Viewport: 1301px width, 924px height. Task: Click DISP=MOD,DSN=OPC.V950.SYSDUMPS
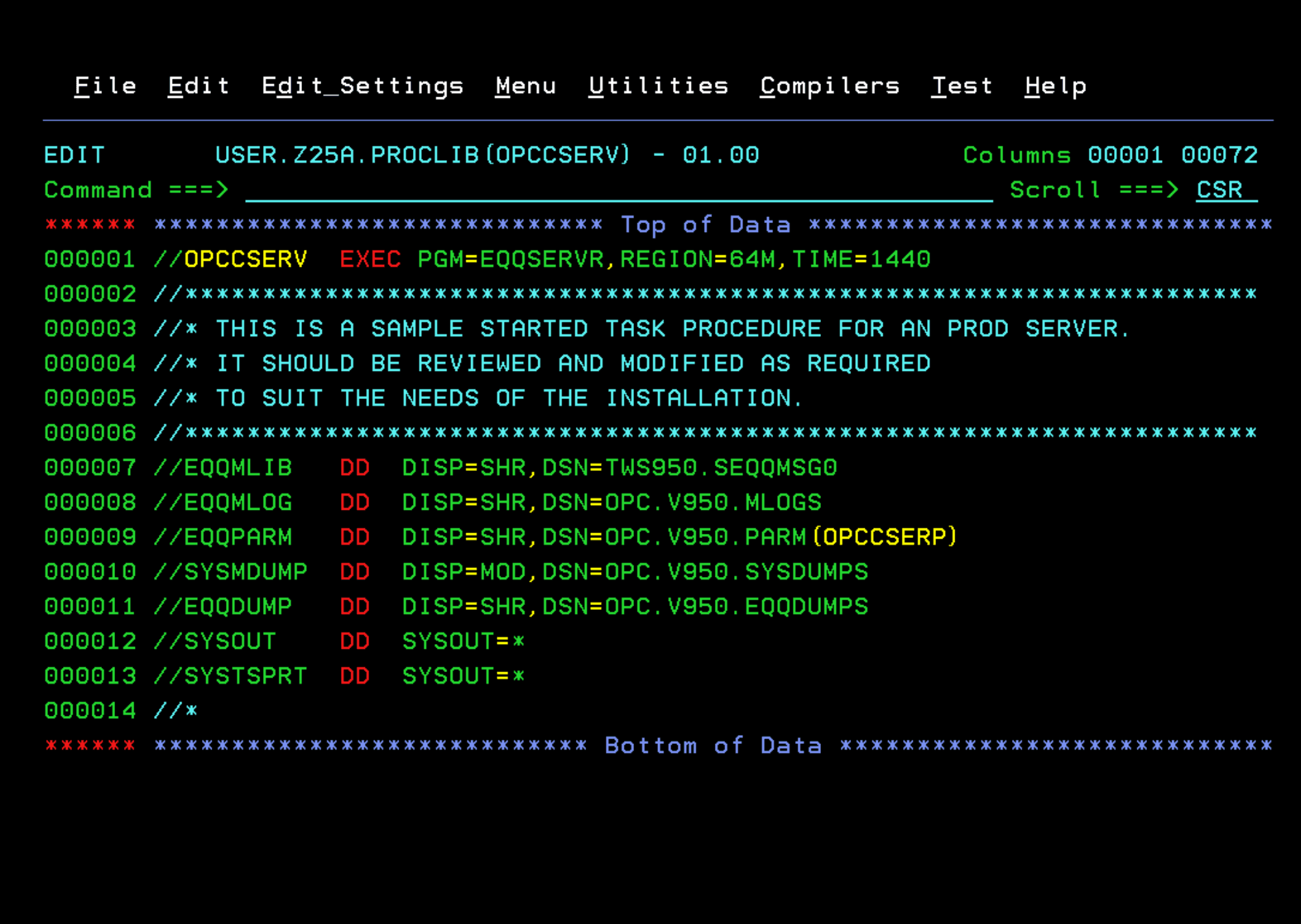[x=635, y=572]
